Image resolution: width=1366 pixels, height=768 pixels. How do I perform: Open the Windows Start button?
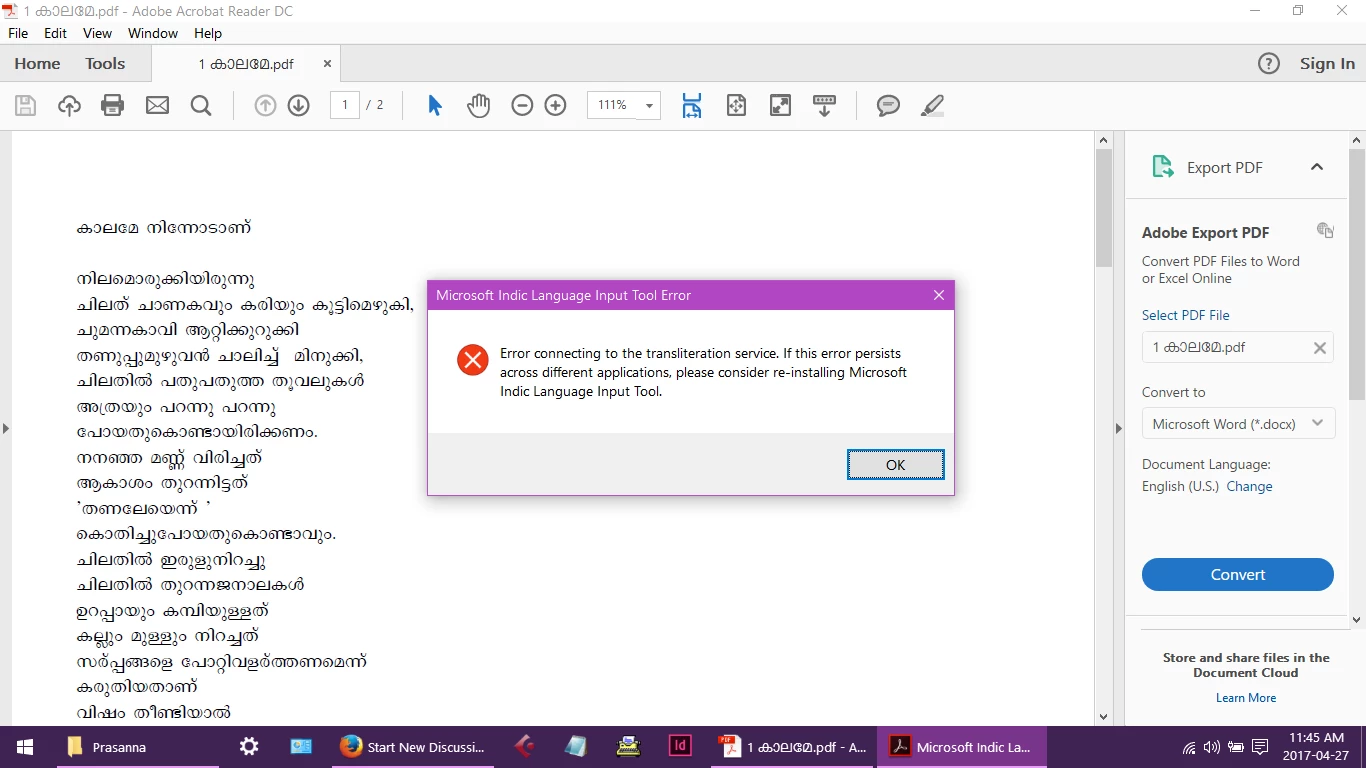point(25,747)
